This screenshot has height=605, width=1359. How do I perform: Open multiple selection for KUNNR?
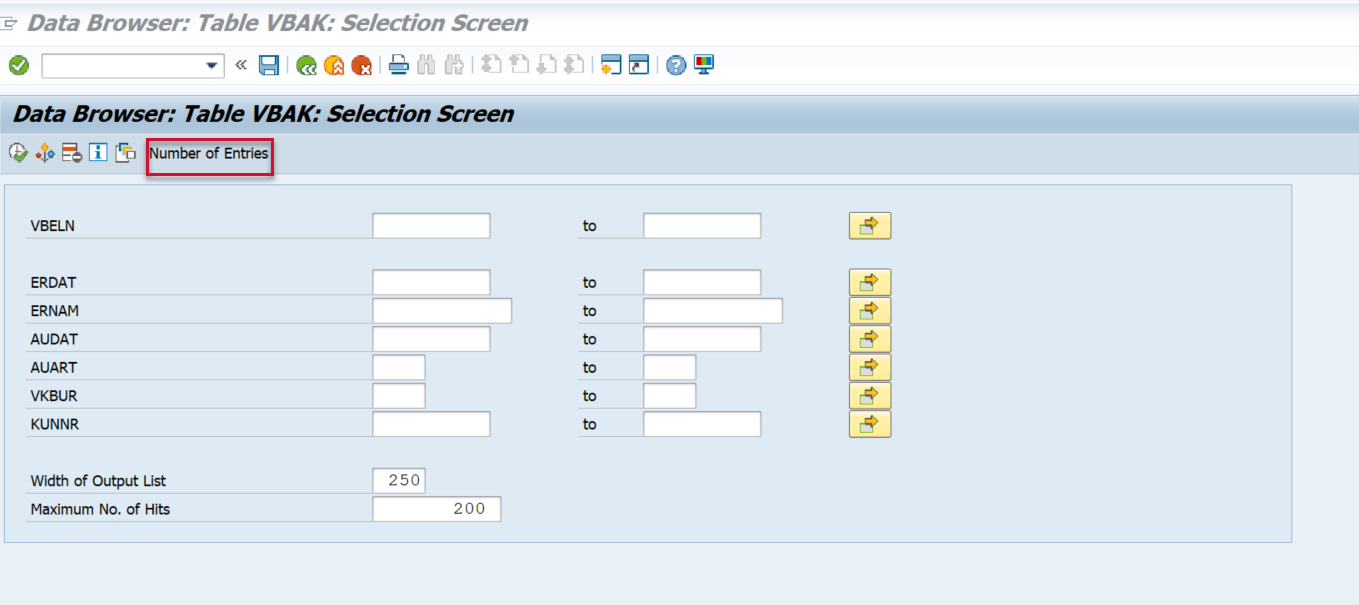pyautogui.click(x=869, y=425)
